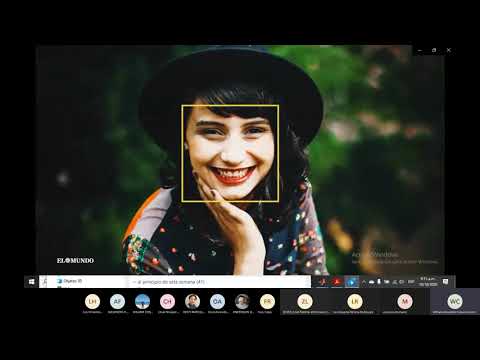The width and height of the screenshot is (480, 360).
Task: Restore the shared photo window
Action: pyautogui.click(x=434, y=50)
